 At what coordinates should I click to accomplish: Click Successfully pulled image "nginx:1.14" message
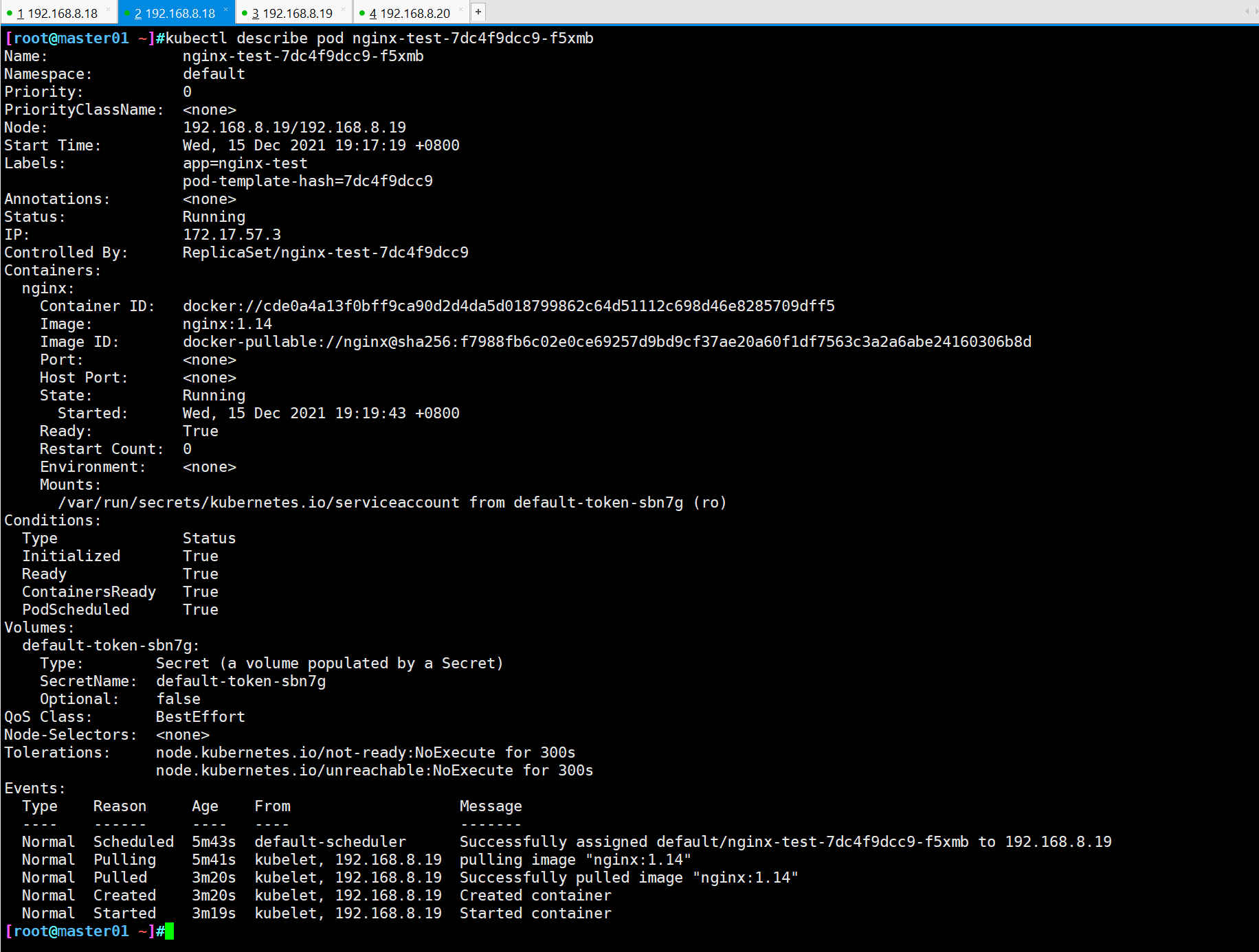629,878
